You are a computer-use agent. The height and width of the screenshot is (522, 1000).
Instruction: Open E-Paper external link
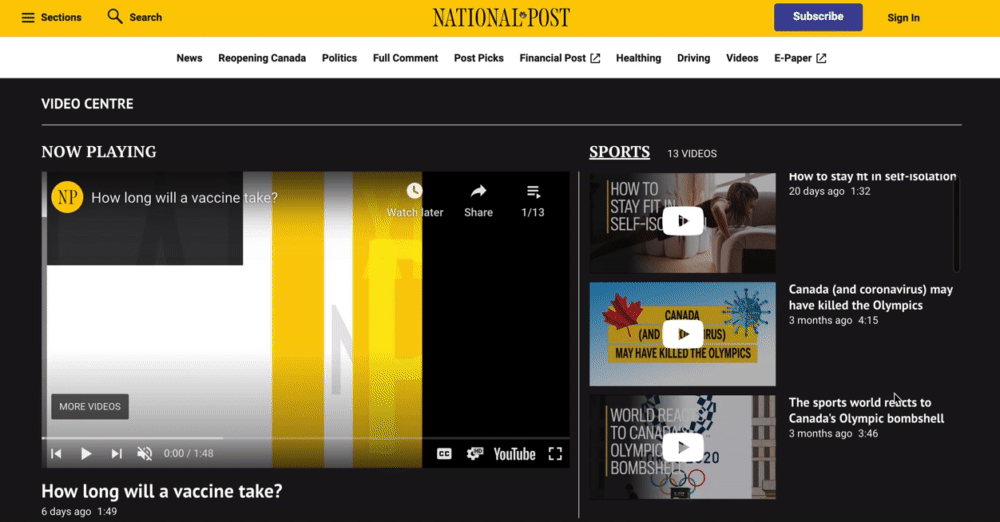[x=800, y=58]
